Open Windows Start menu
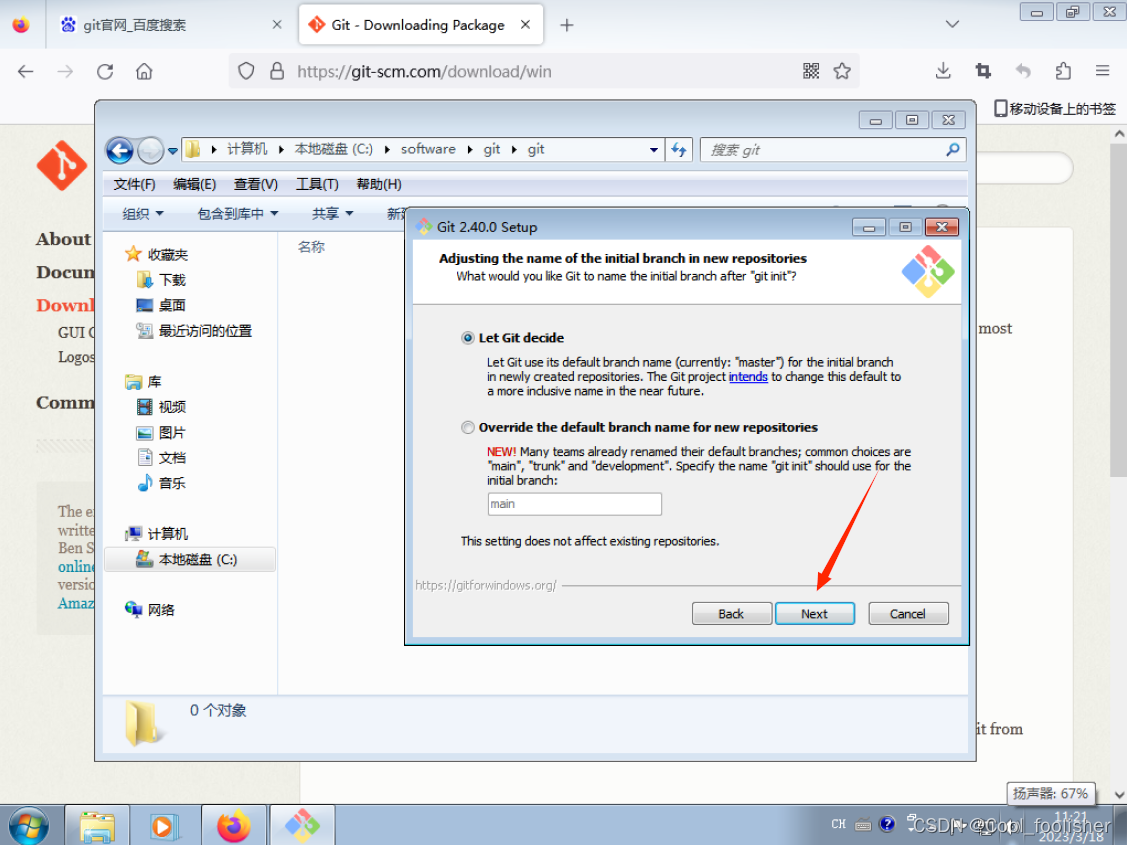This screenshot has width=1127, height=845. 29,826
